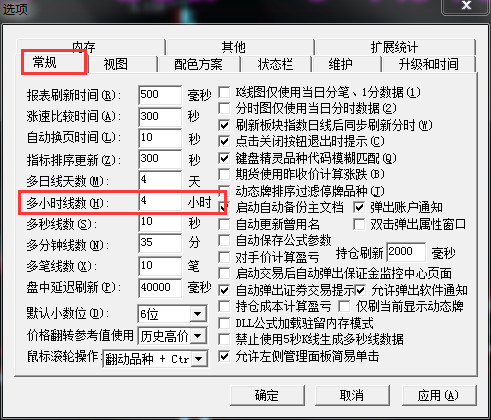
Task: Enable 对手价计算盈亏 checkbox
Action: click(224, 257)
